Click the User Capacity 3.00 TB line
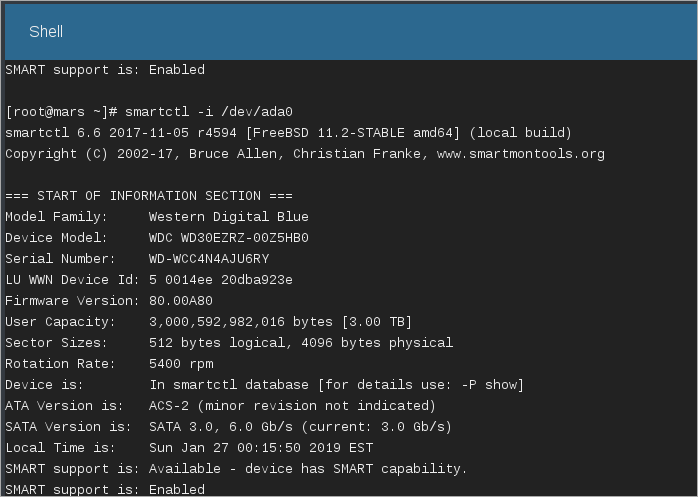The image size is (698, 497). (208, 322)
